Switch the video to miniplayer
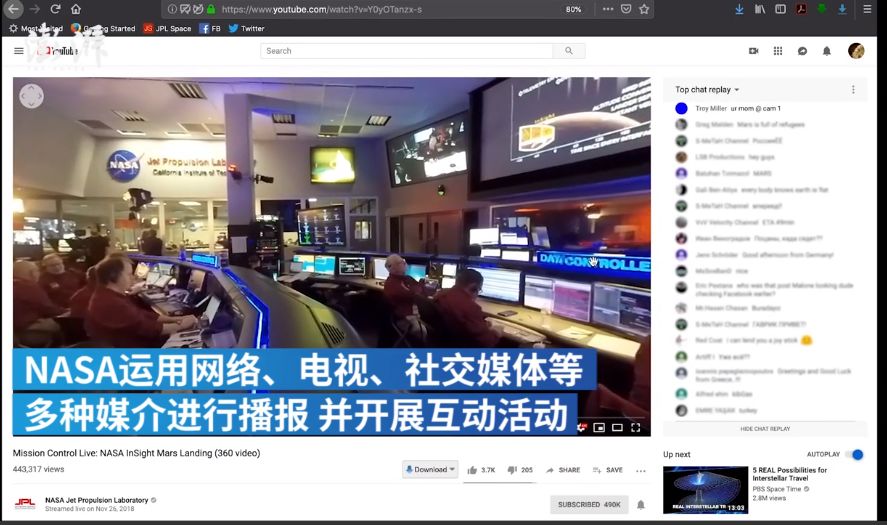 tap(599, 427)
